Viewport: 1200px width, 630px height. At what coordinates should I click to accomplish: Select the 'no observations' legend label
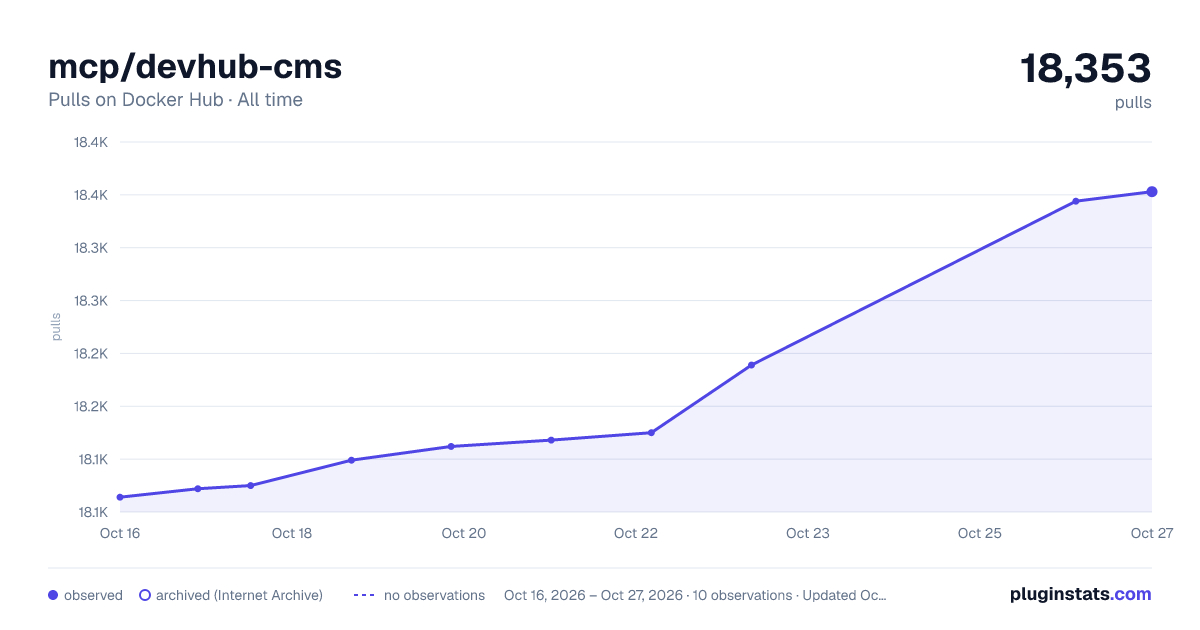coord(434,595)
